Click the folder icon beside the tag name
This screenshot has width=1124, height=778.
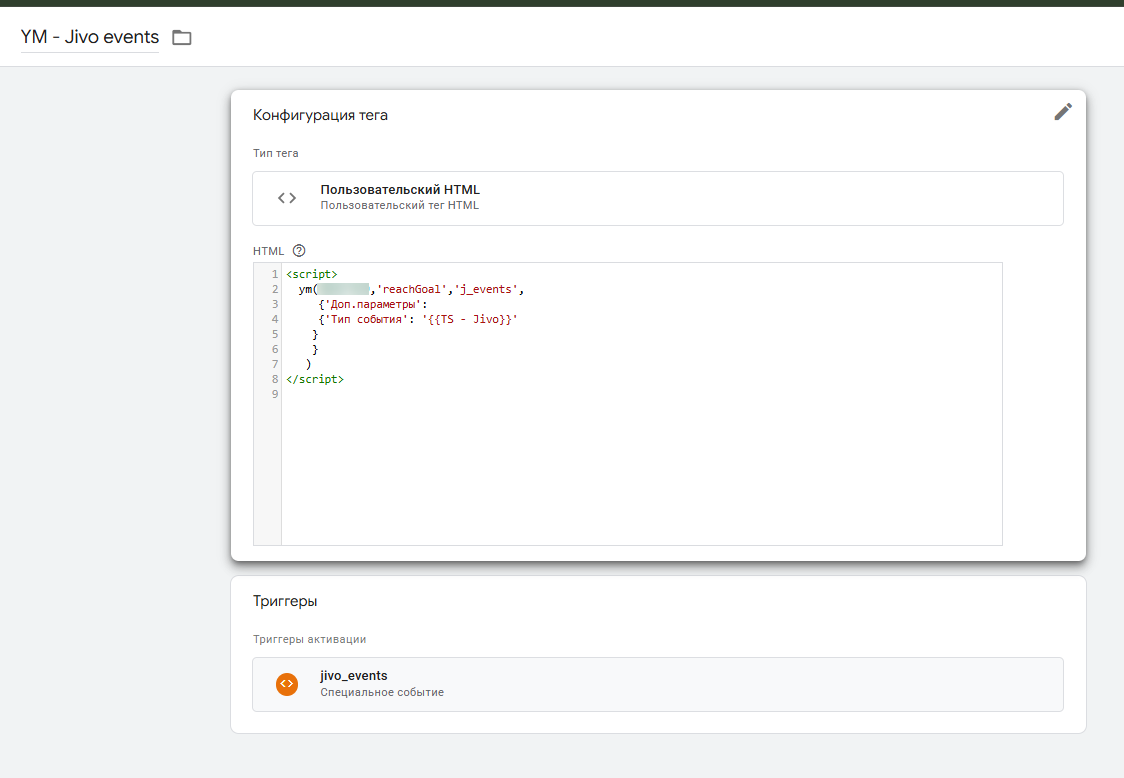pos(182,37)
